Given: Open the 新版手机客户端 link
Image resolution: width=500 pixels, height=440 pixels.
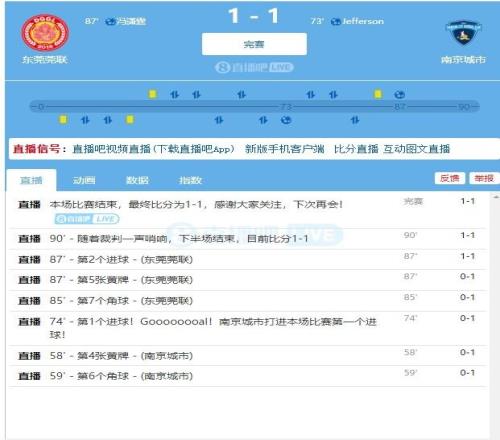Looking at the screenshot, I should point(285,149).
